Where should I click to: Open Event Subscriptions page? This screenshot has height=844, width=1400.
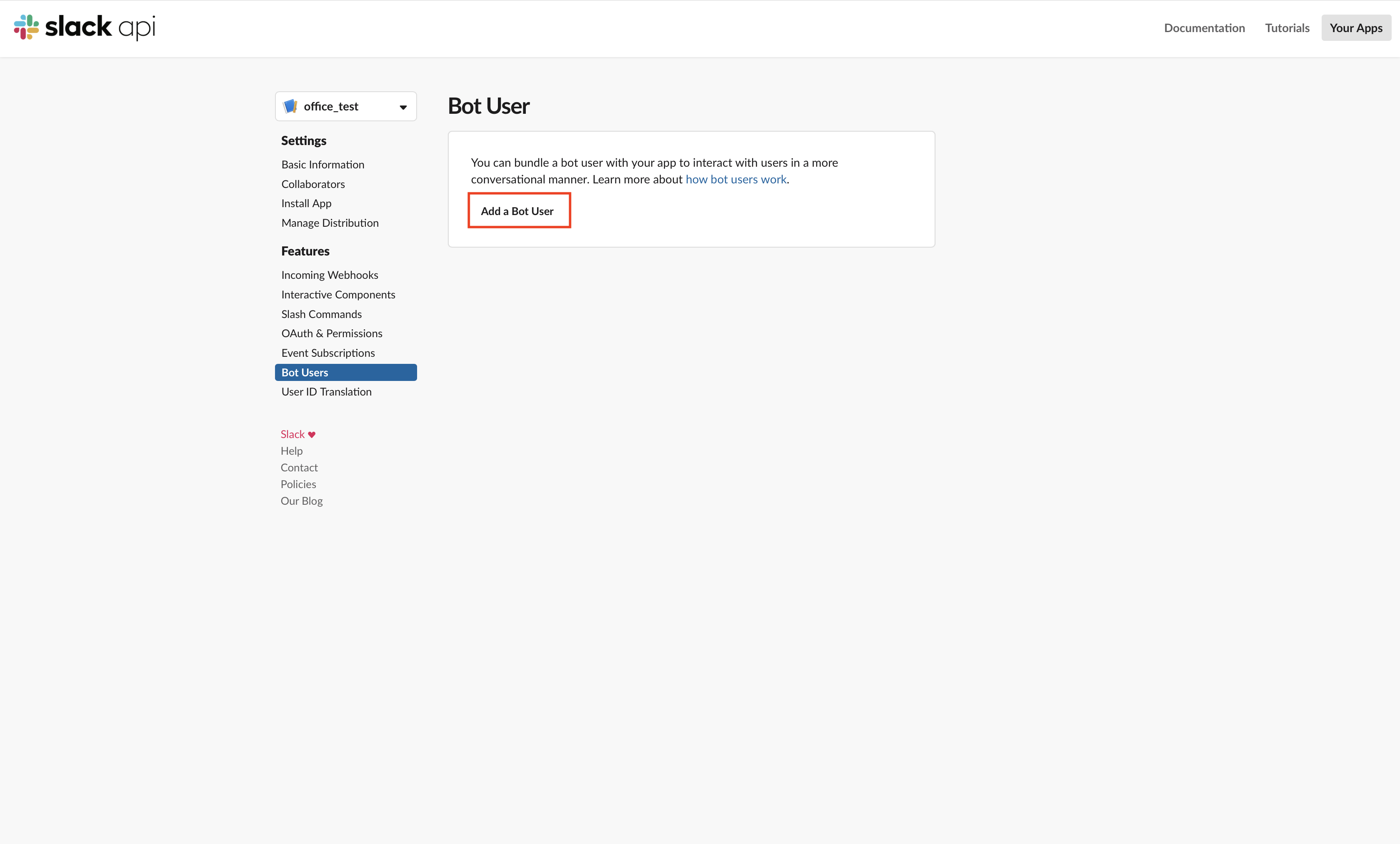point(328,353)
